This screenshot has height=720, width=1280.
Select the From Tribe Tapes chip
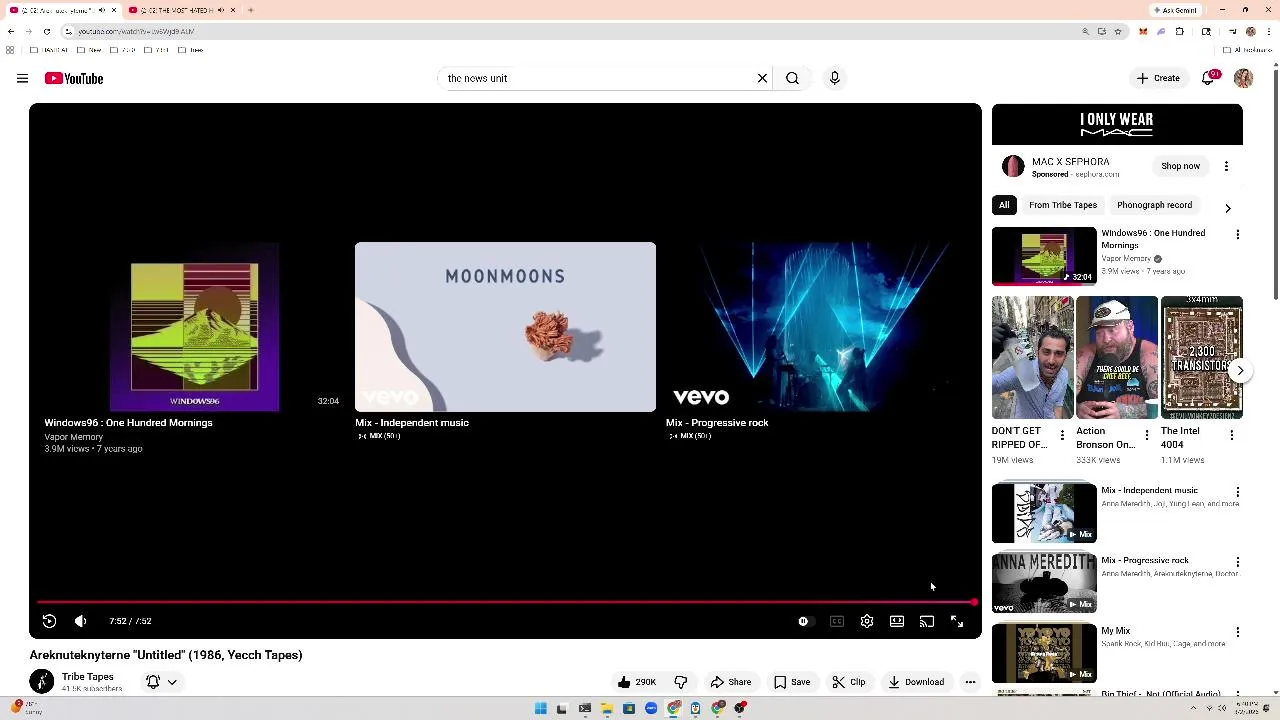pos(1063,205)
